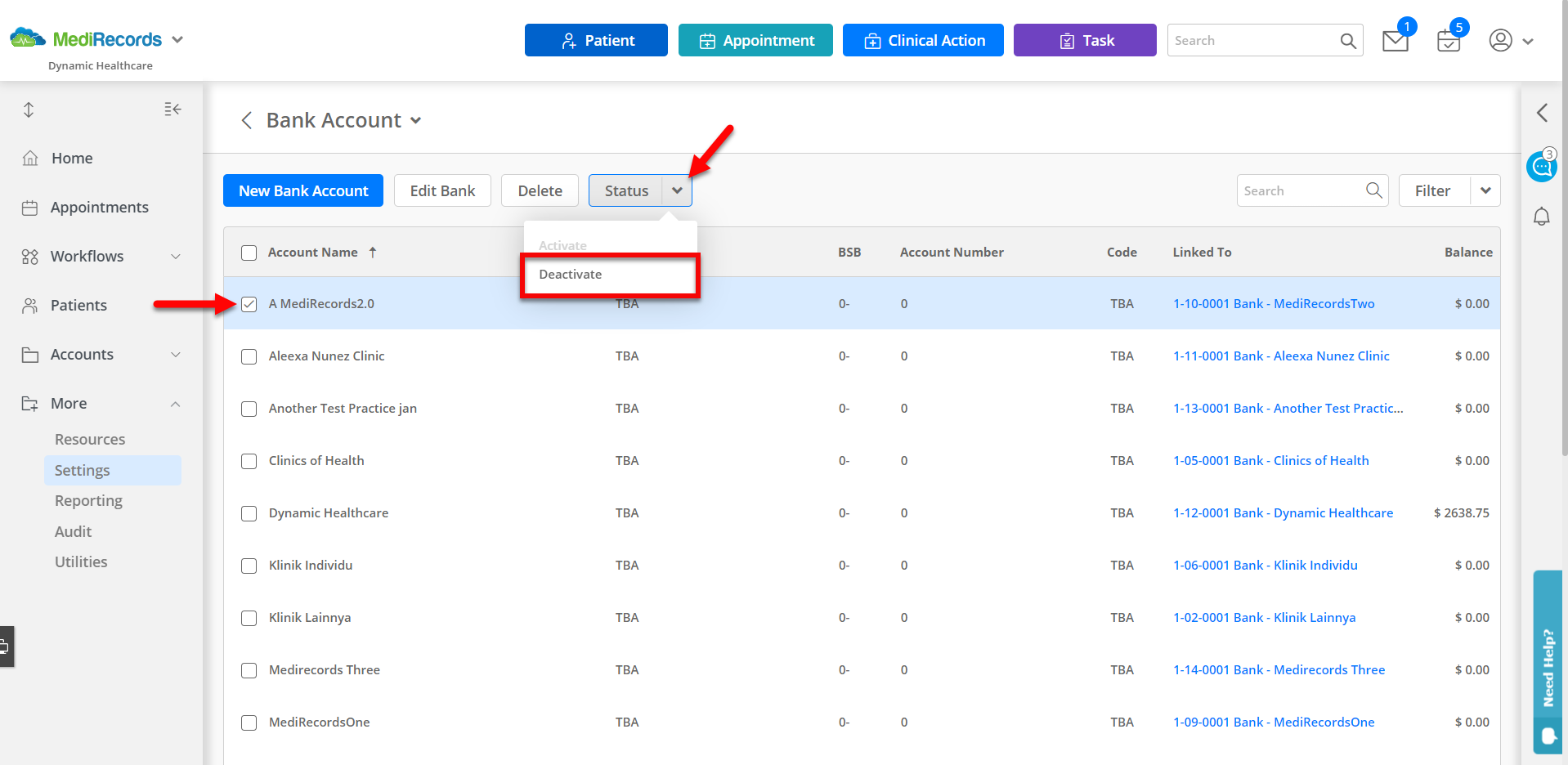Click the Appointment button
This screenshot has width=1568, height=765.
(755, 40)
